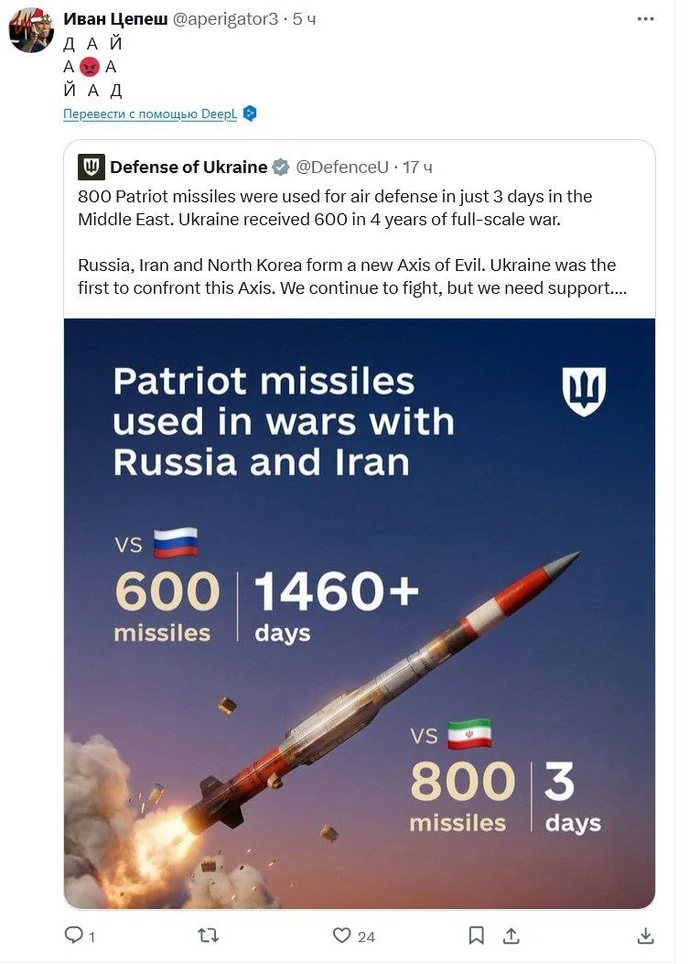This screenshot has width=700, height=964.
Task: Click the download arrow icon
Action: click(x=645, y=935)
